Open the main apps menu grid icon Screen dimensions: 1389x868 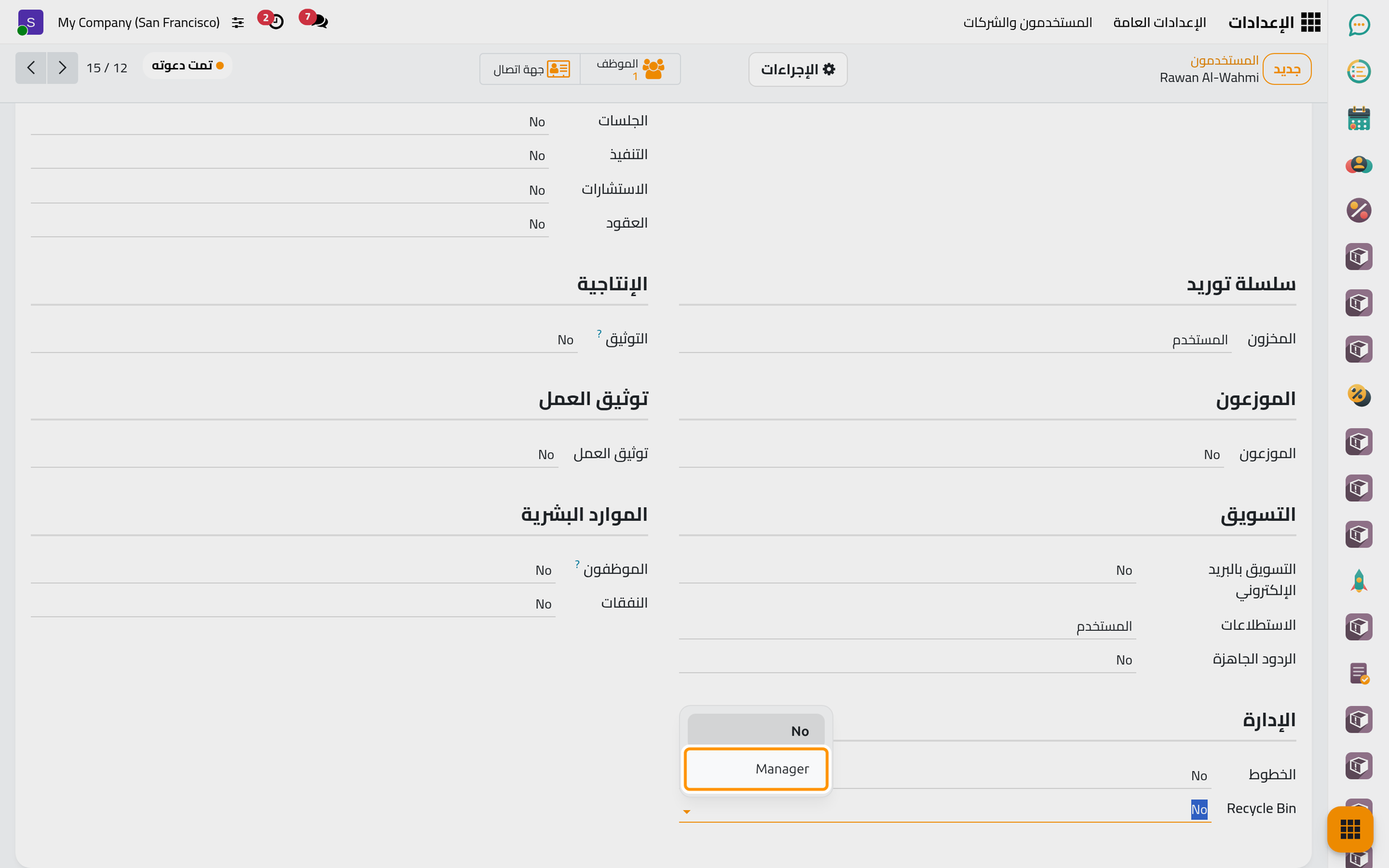(1310, 22)
